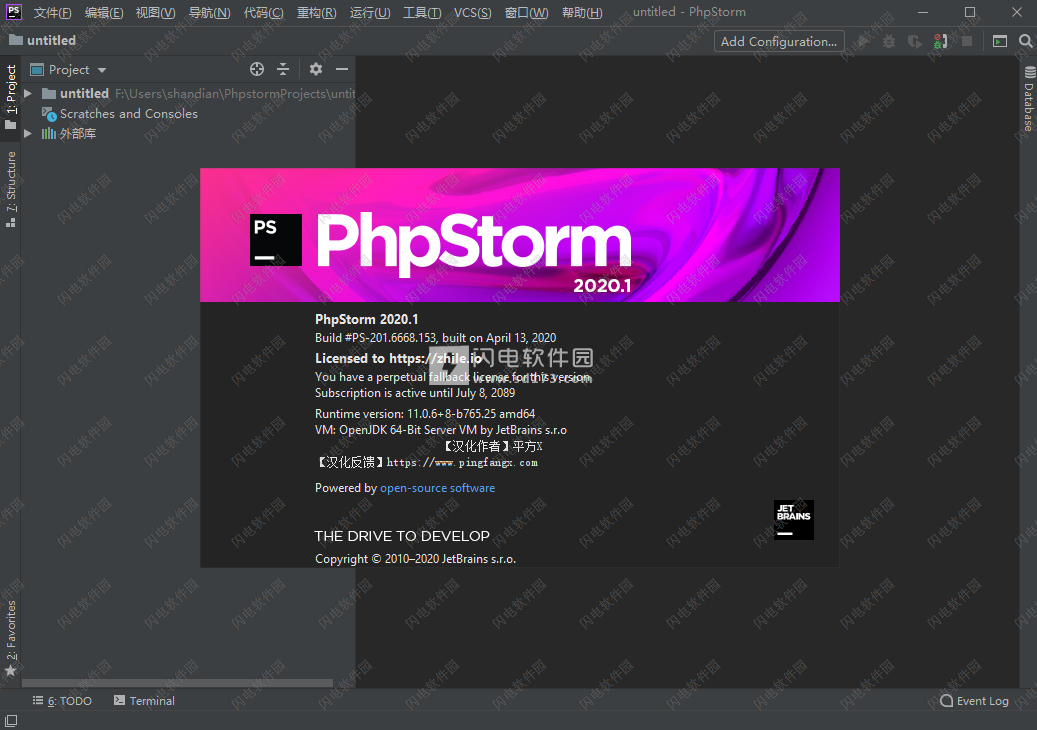Click the 'VM: OpenJDK 64-Bit Server VM' line
The width and height of the screenshot is (1037, 730).
point(440,430)
